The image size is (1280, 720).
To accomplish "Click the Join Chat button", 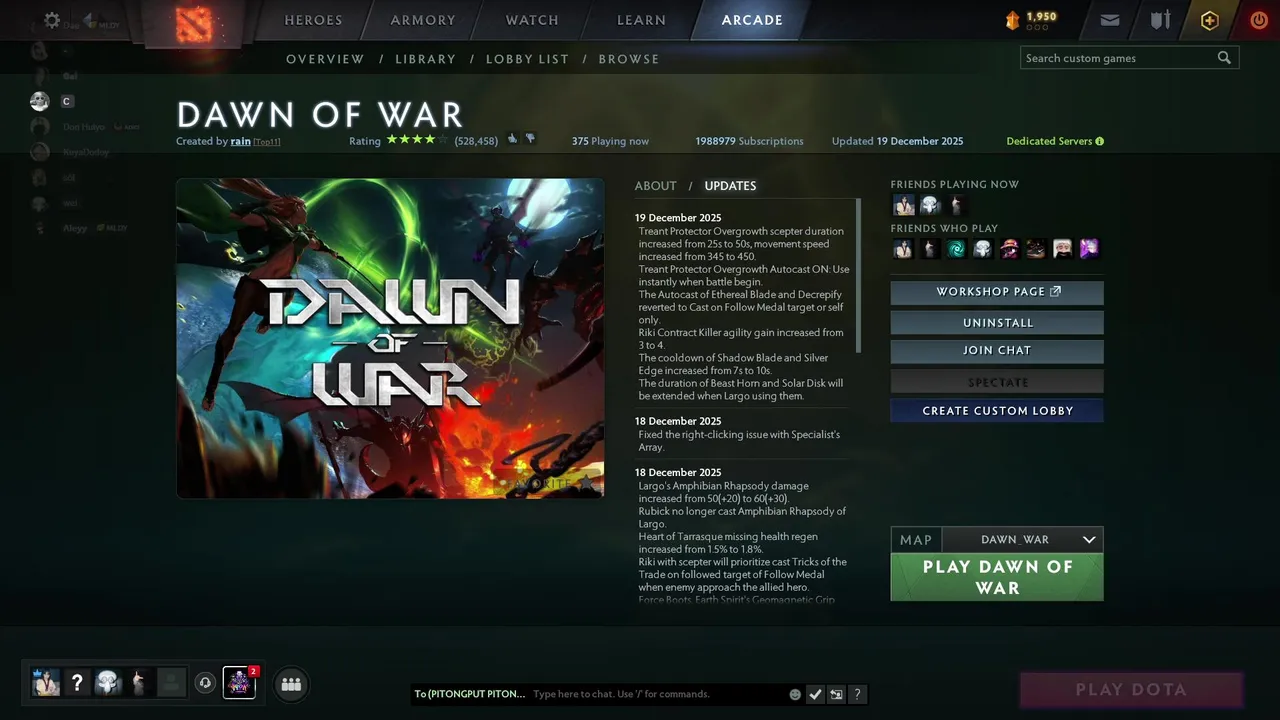I will pyautogui.click(x=997, y=351).
